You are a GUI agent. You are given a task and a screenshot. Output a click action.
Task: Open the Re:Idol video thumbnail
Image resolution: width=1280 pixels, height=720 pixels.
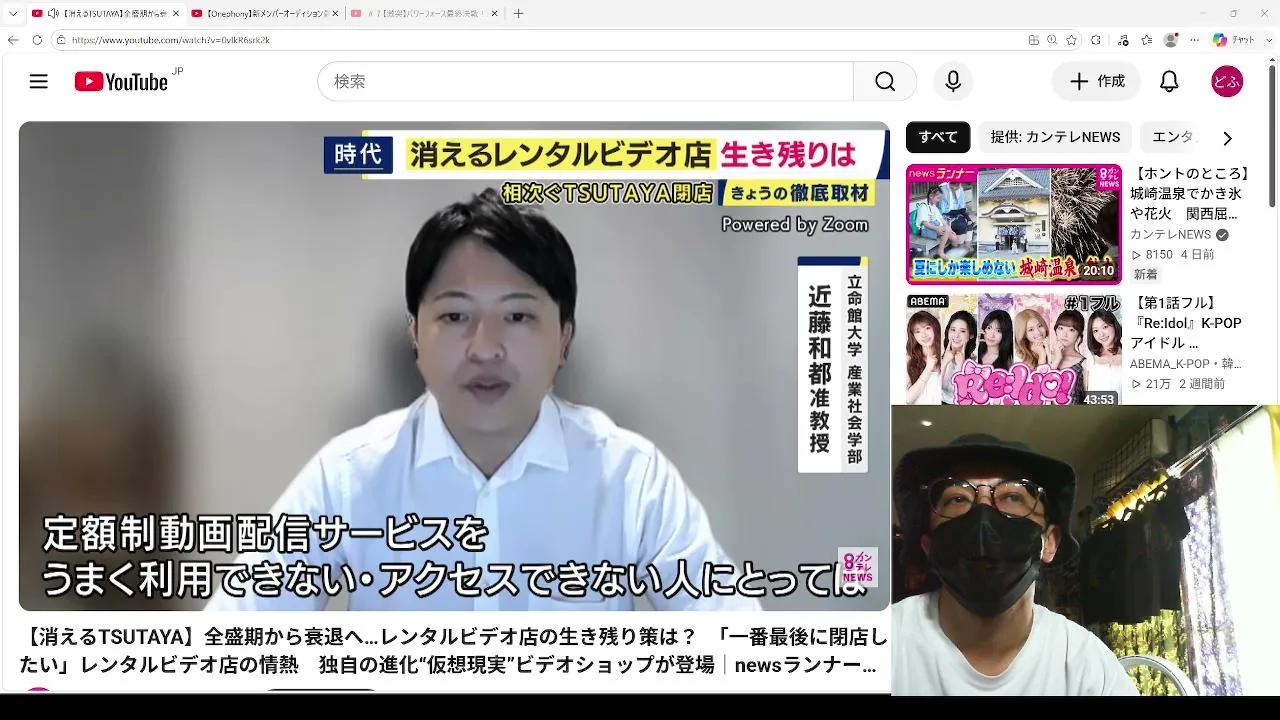click(x=1014, y=350)
